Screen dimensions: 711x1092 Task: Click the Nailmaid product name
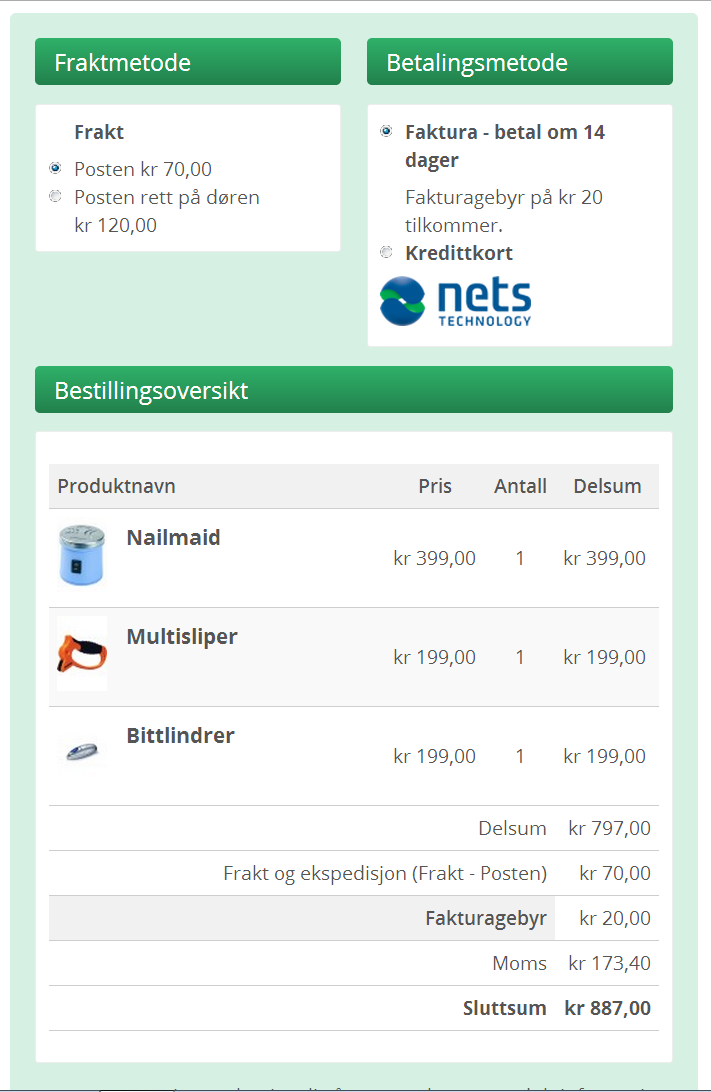click(x=173, y=538)
